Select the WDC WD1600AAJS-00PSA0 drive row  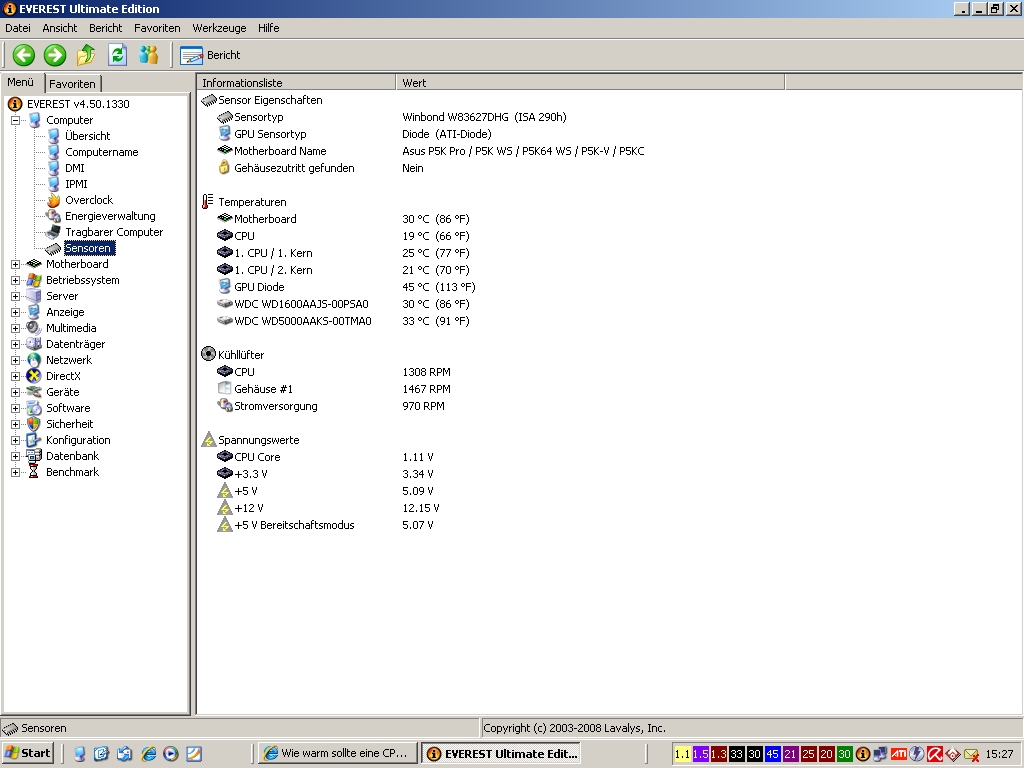343,304
